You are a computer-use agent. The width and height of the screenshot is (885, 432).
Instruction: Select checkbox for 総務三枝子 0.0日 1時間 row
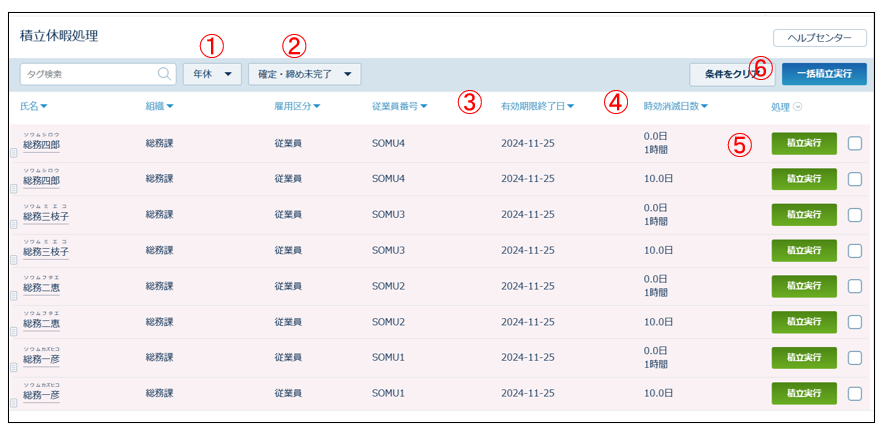pos(855,215)
